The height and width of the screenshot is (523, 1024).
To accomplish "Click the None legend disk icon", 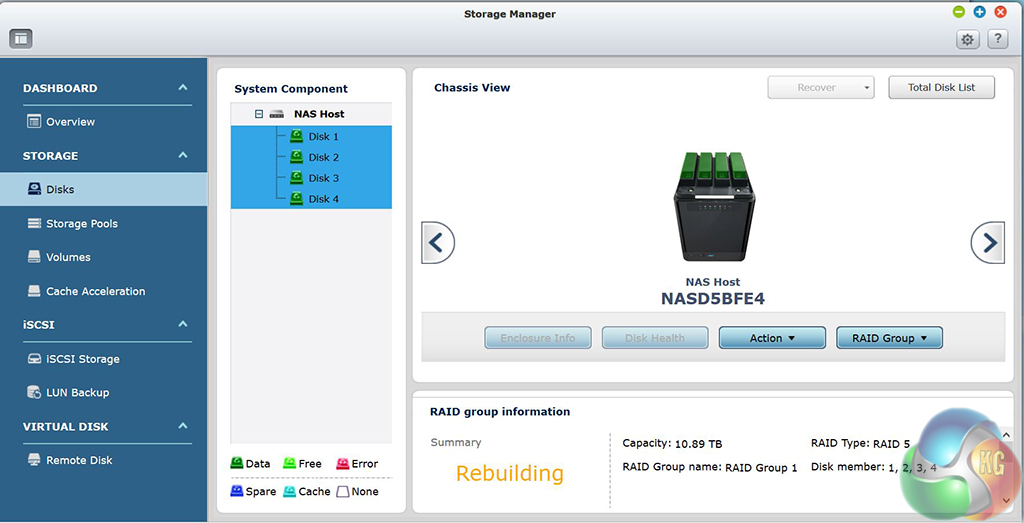I will 342,491.
